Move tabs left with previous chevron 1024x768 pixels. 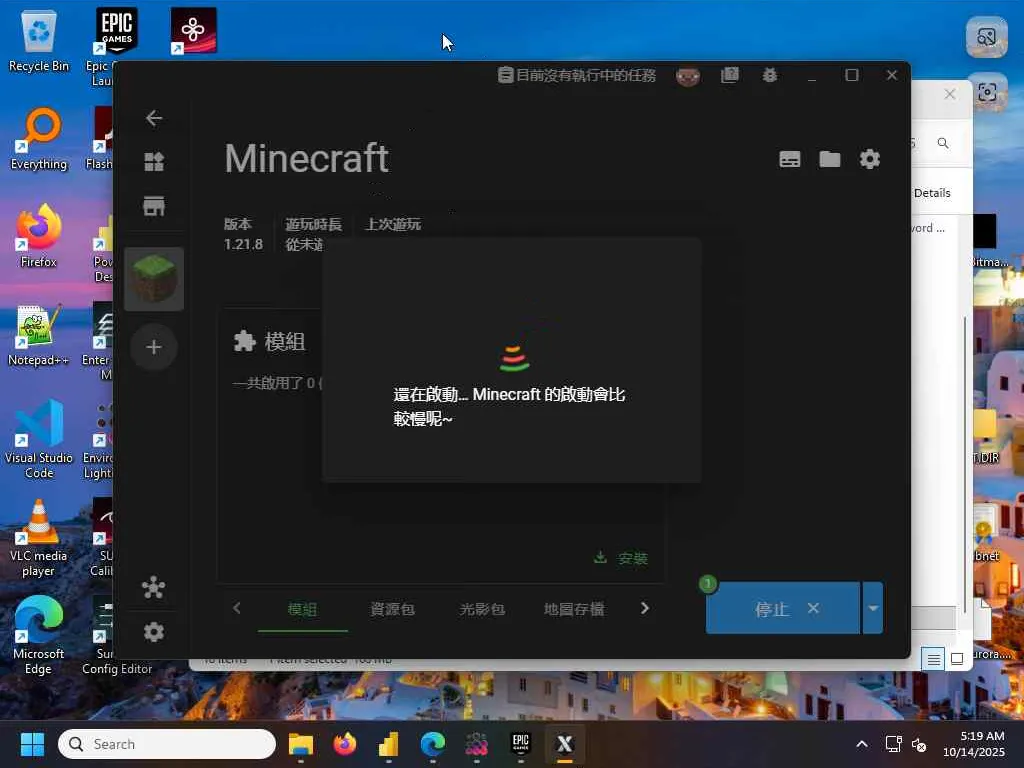236,608
